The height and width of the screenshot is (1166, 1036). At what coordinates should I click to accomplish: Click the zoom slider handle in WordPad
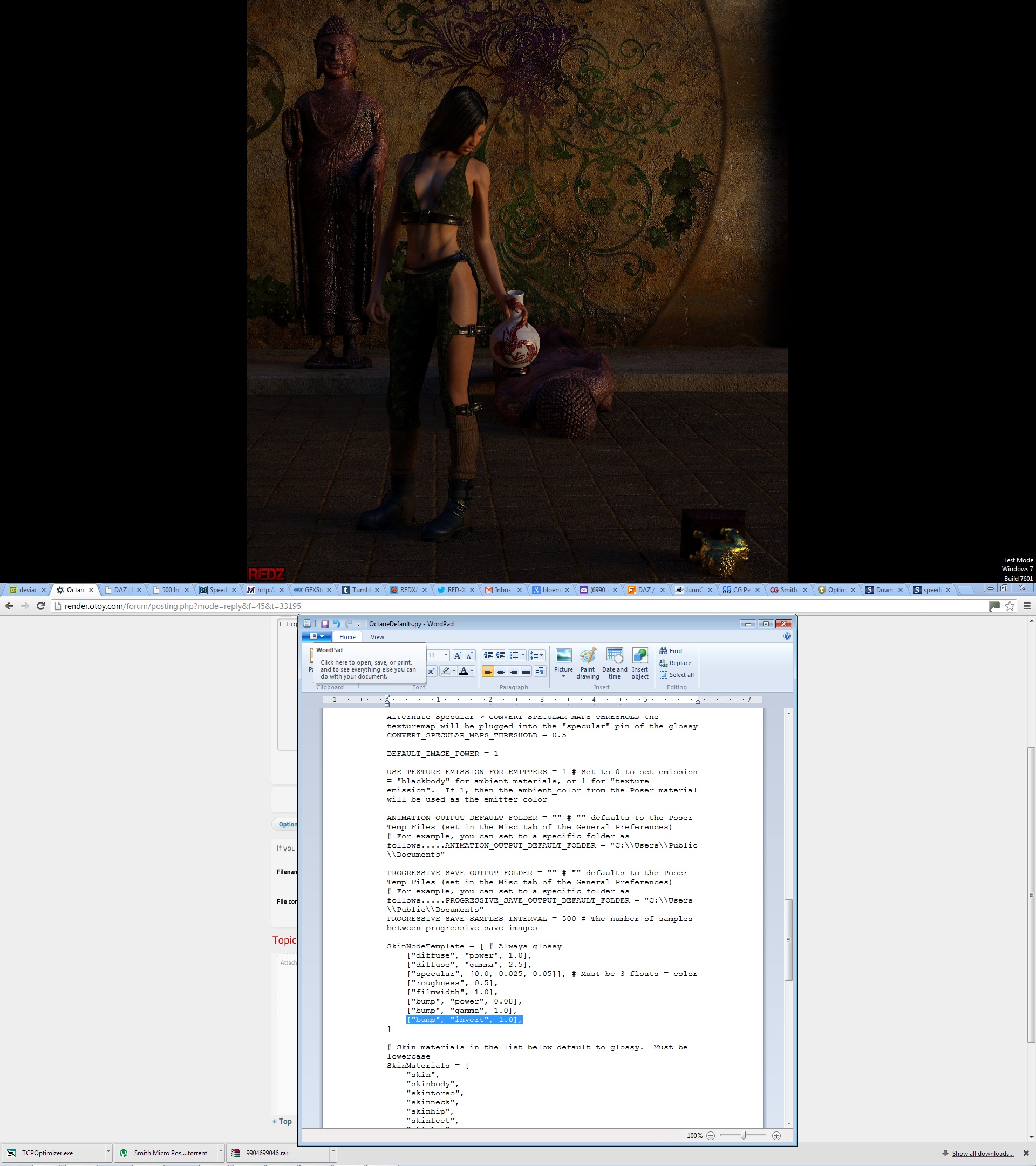click(743, 1135)
